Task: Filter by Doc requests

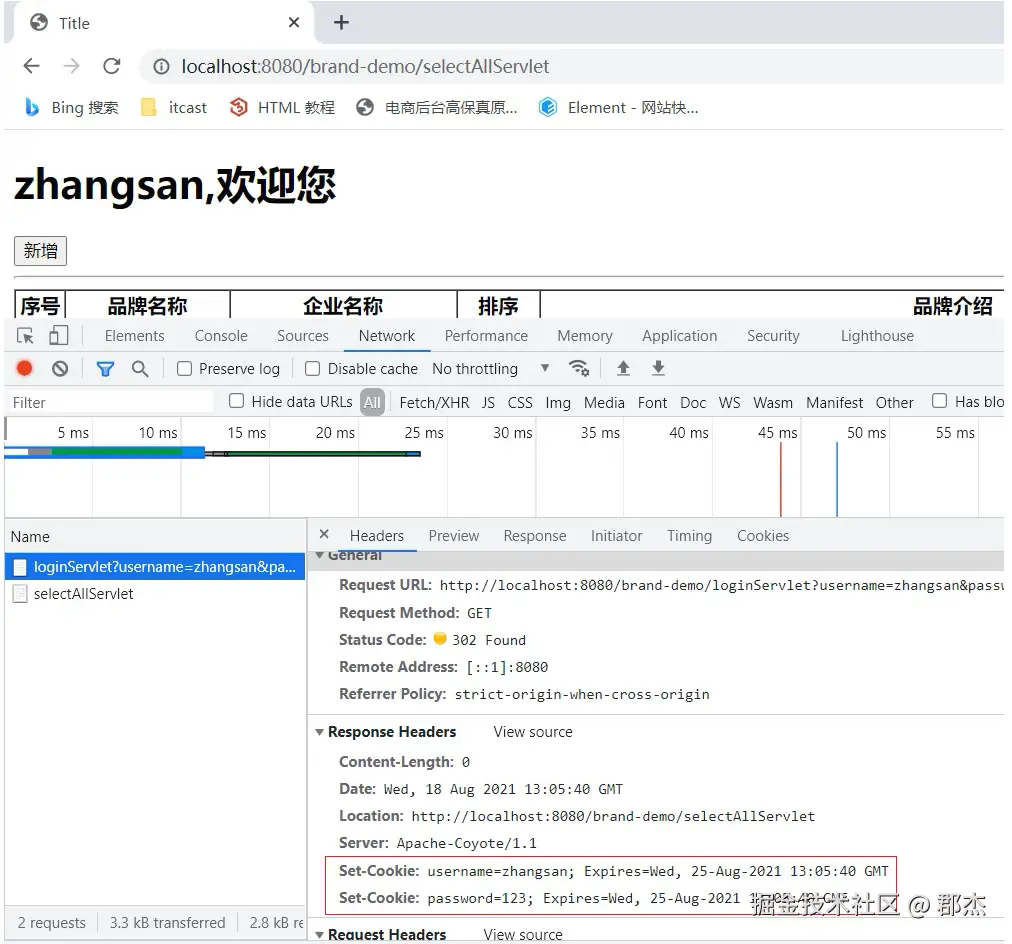Action: [x=693, y=403]
